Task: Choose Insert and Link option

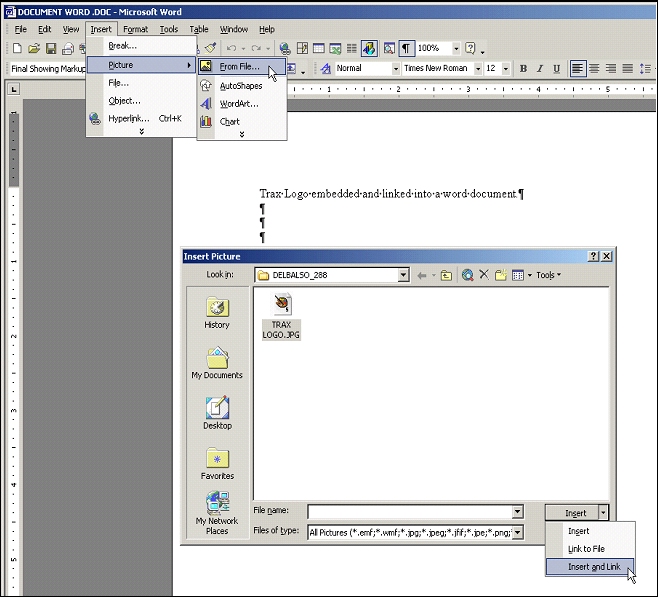Action: pos(590,567)
